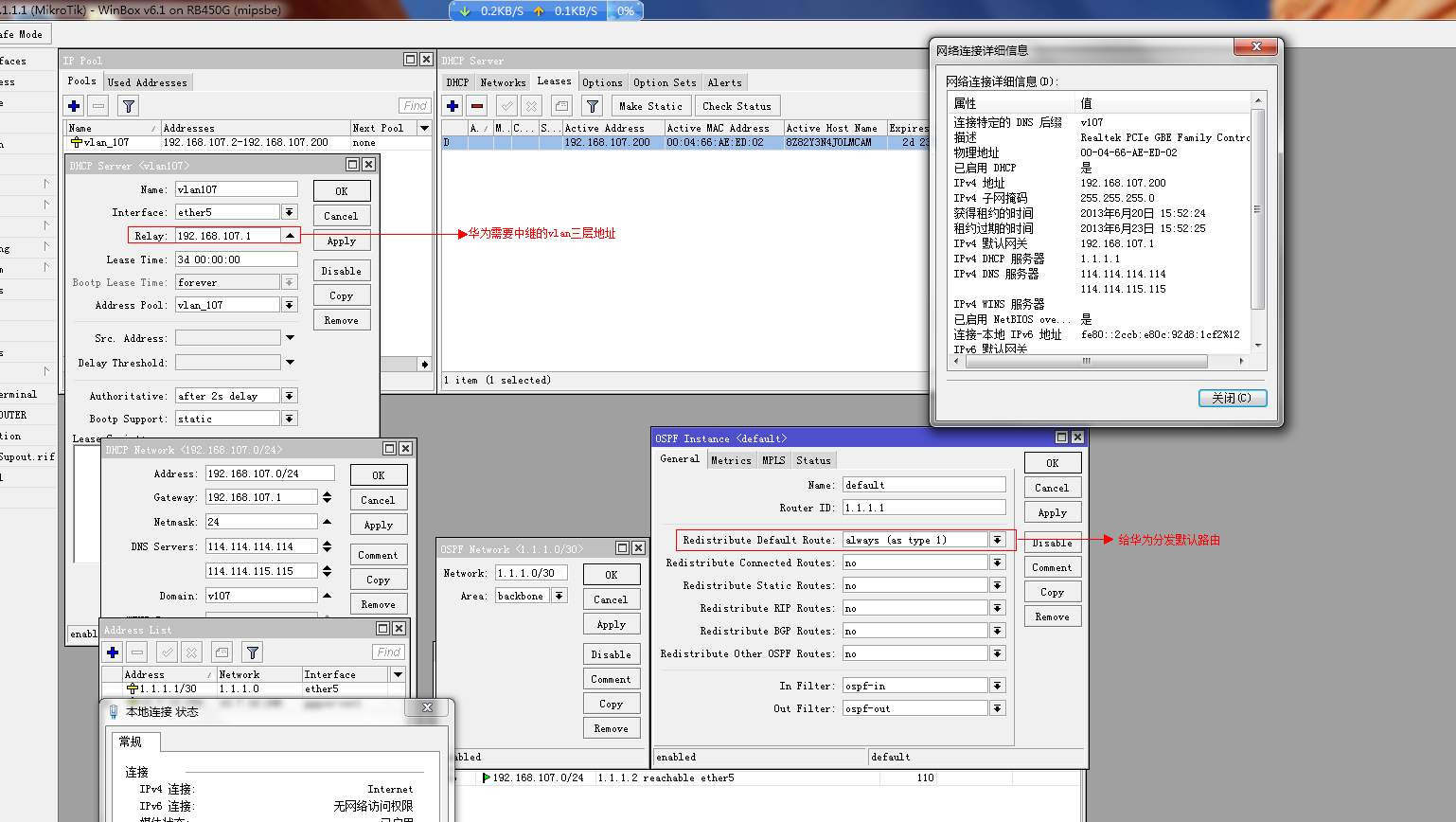
Task: Open Address Pool dropdown vlan_107
Action: 290,305
